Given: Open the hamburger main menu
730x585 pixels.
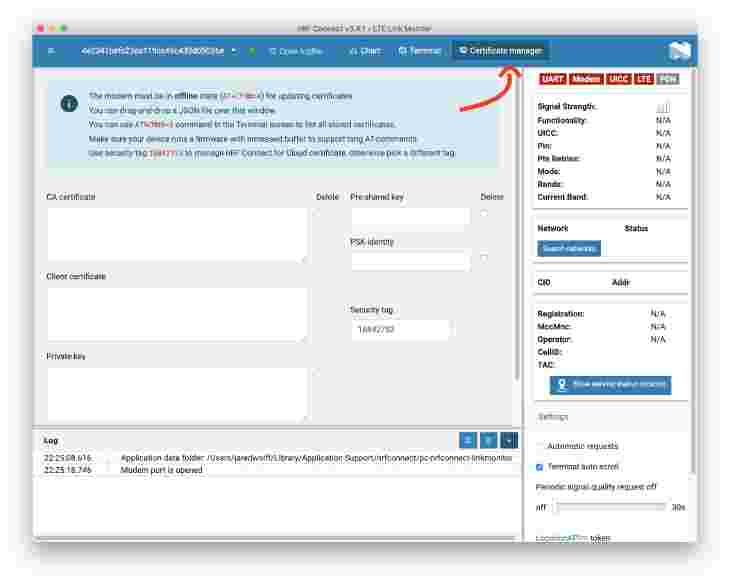Looking at the screenshot, I should coord(51,51).
